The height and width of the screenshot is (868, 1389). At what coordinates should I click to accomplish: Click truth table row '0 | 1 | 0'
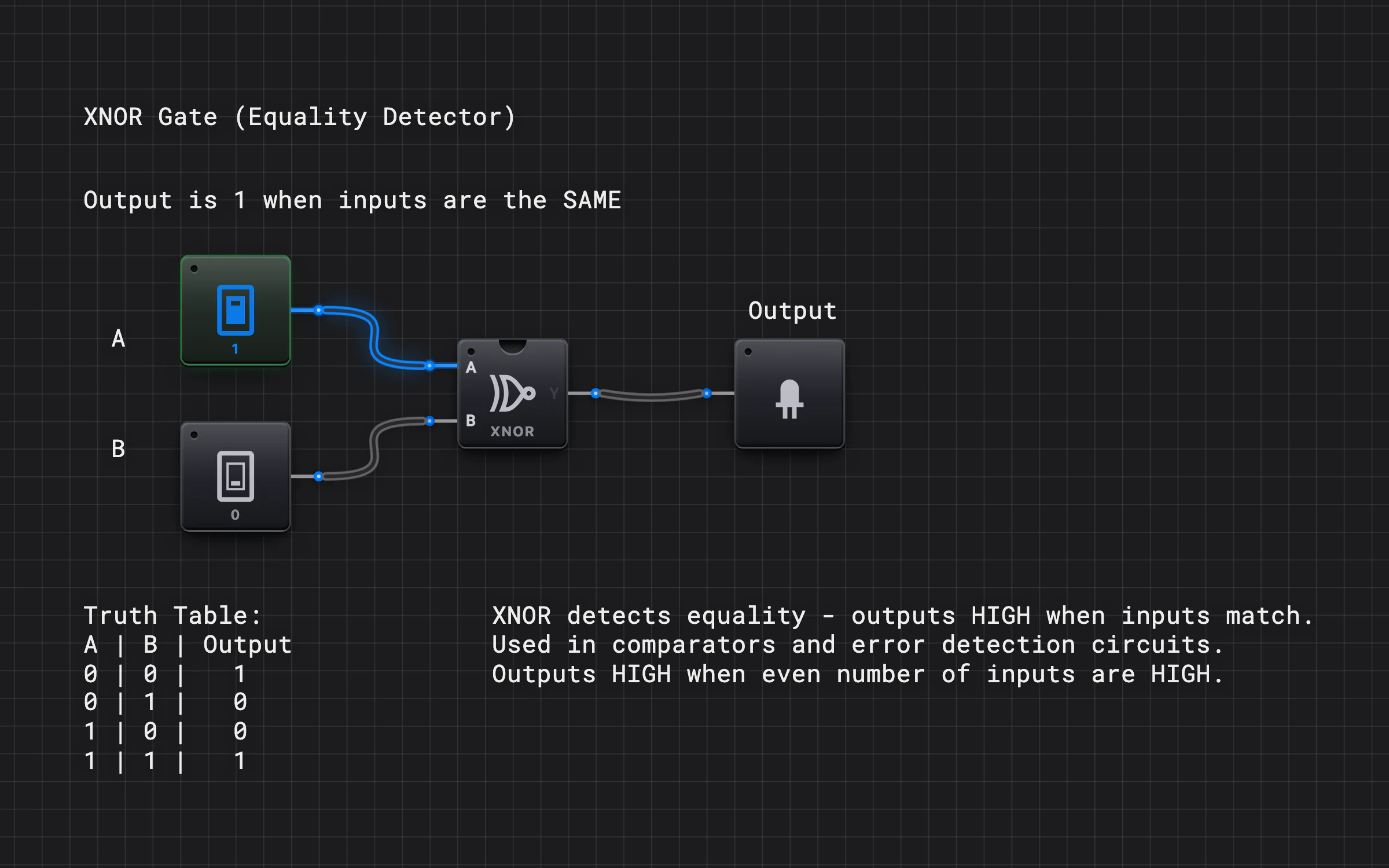tap(166, 703)
